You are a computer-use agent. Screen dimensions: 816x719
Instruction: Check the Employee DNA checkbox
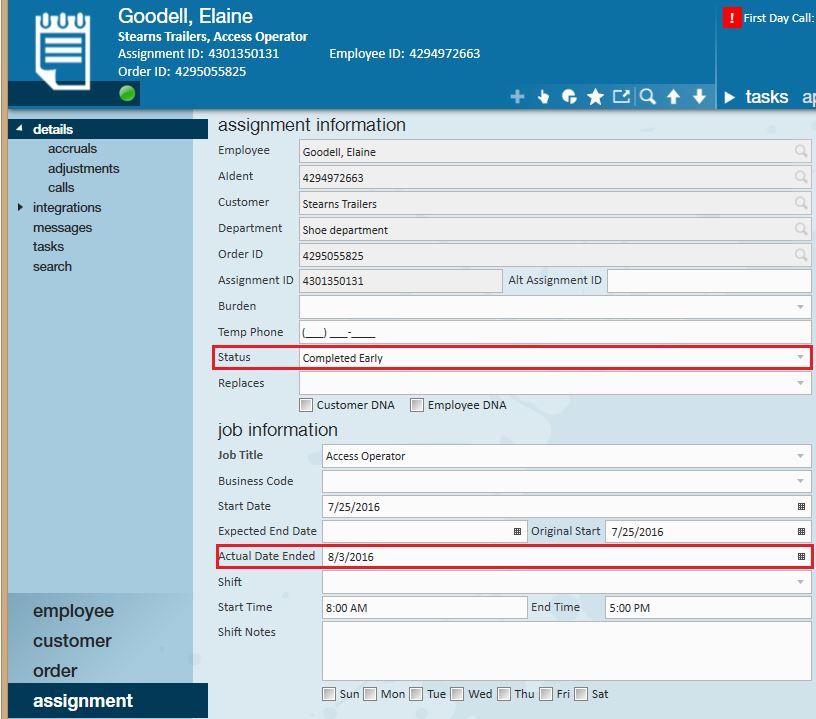coord(417,405)
